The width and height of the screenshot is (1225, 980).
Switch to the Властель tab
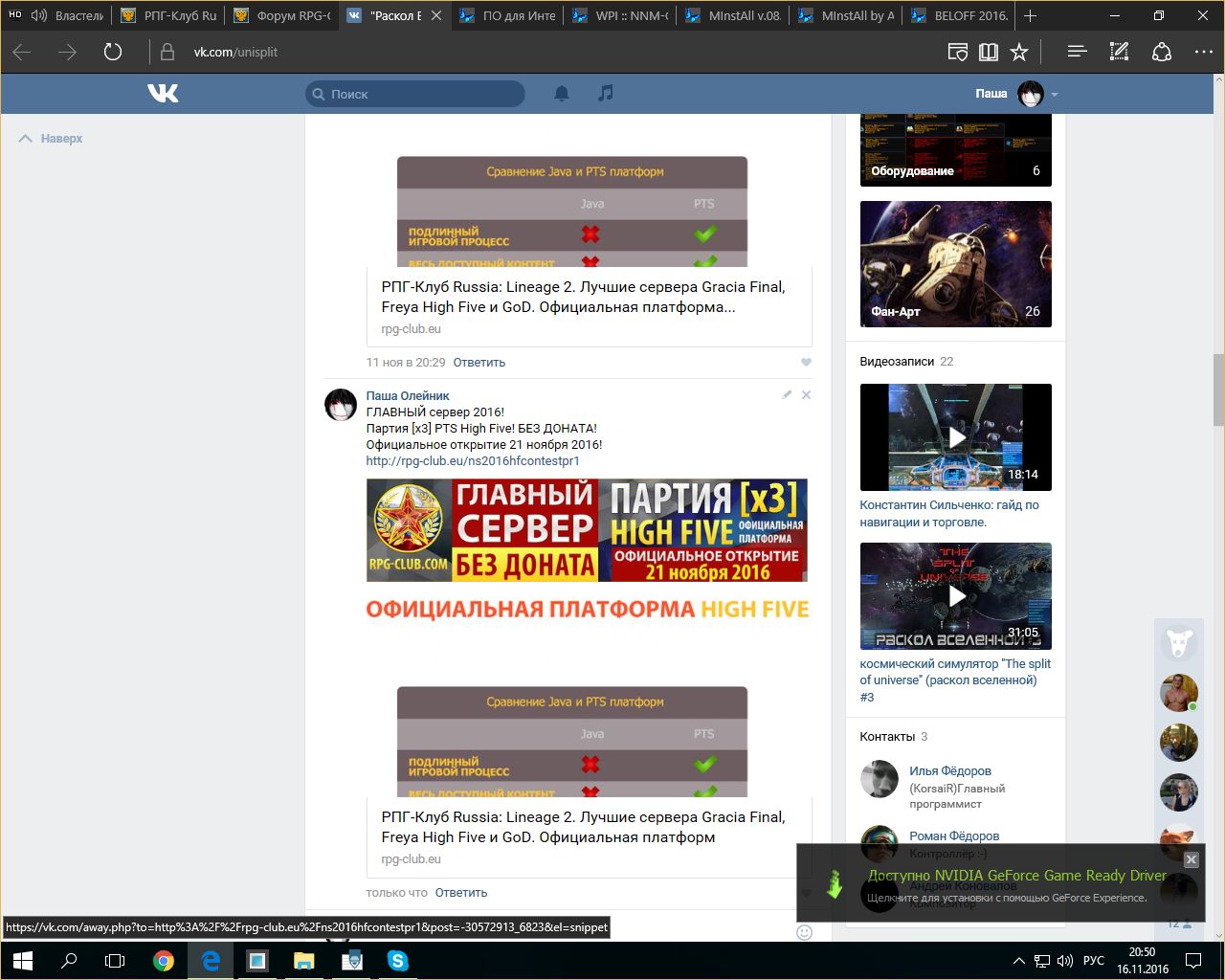tap(57, 15)
